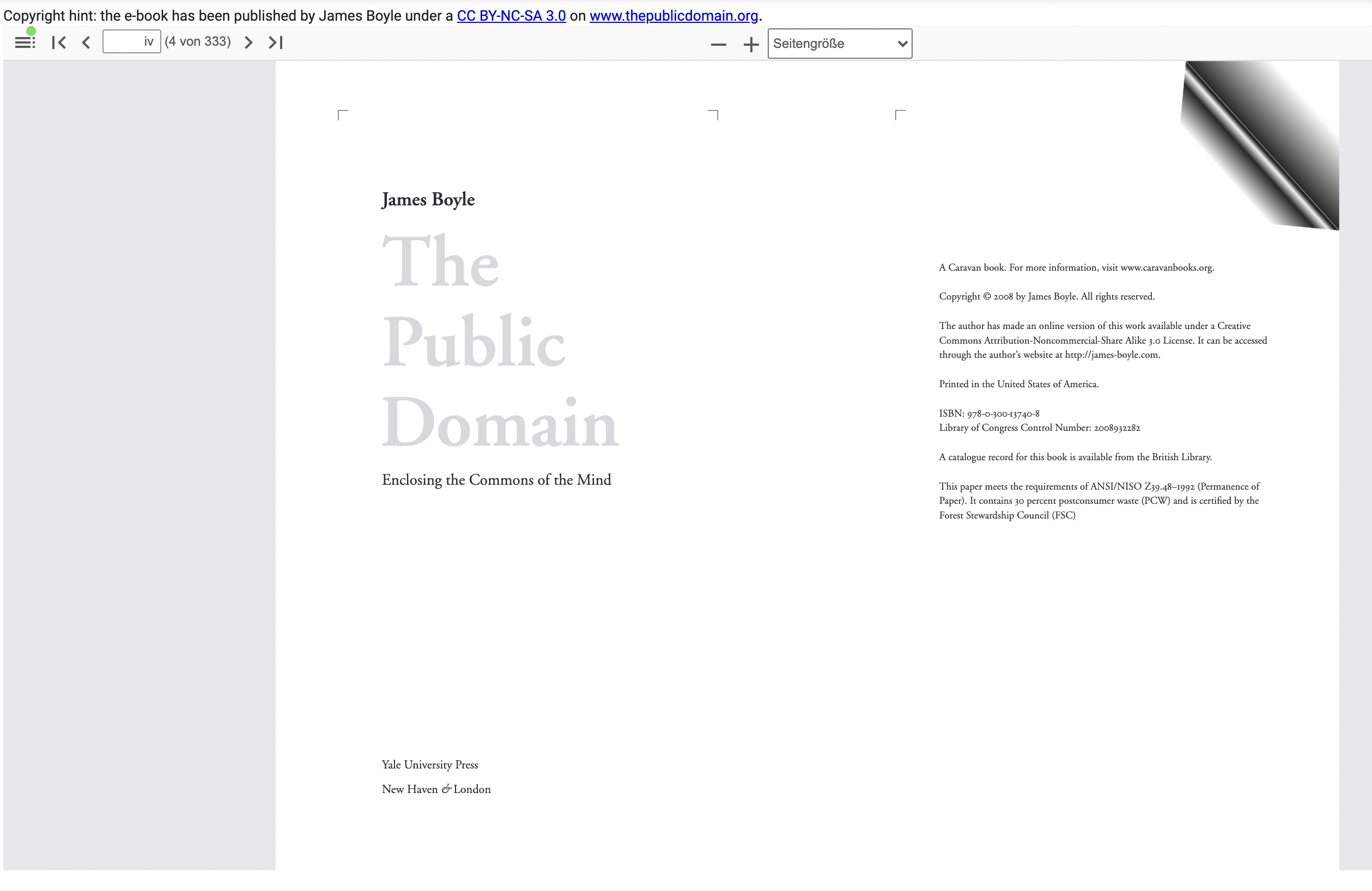Click the subtitle 'Enclosing the Commons of the Mind'

click(x=496, y=480)
